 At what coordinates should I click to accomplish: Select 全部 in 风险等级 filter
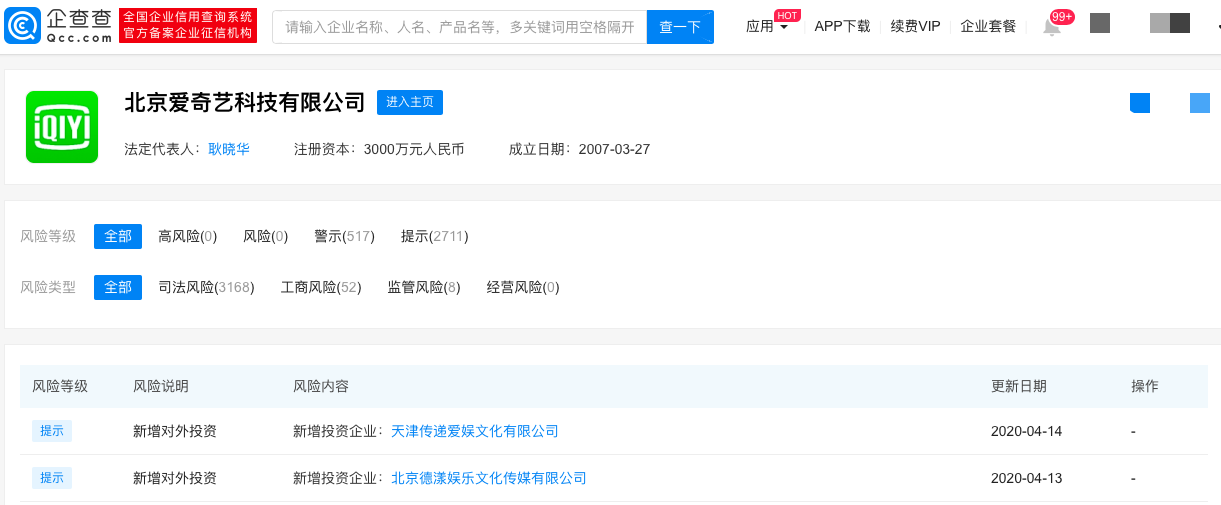pyautogui.click(x=118, y=236)
